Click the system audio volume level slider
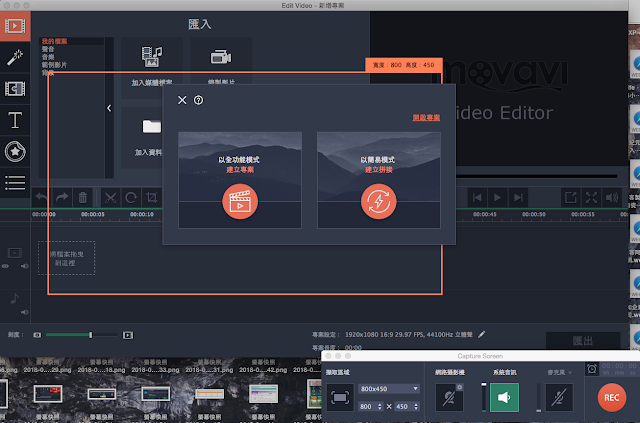 [484, 397]
